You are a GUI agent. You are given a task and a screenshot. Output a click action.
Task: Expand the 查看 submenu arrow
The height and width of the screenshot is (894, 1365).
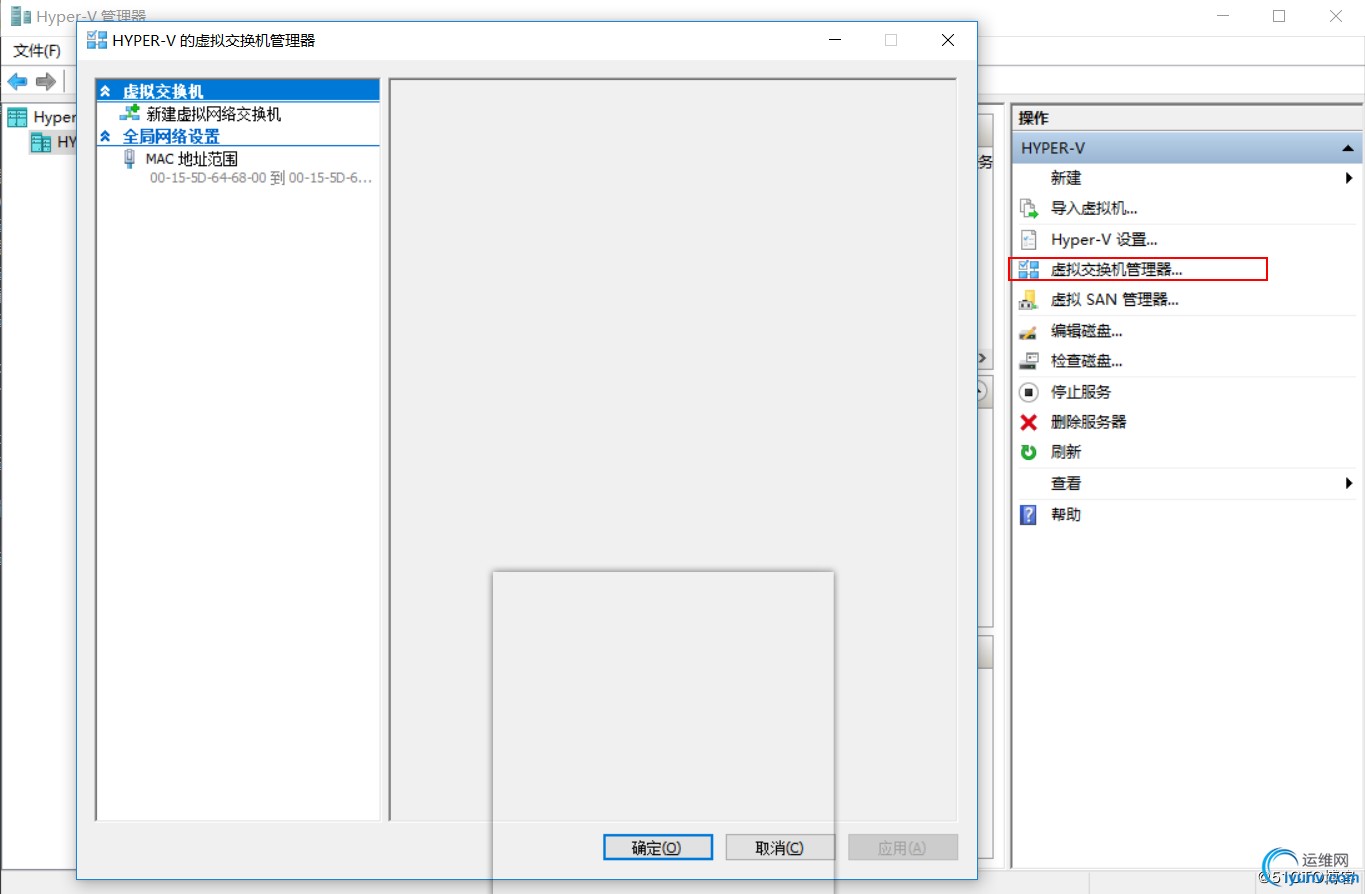[1349, 483]
